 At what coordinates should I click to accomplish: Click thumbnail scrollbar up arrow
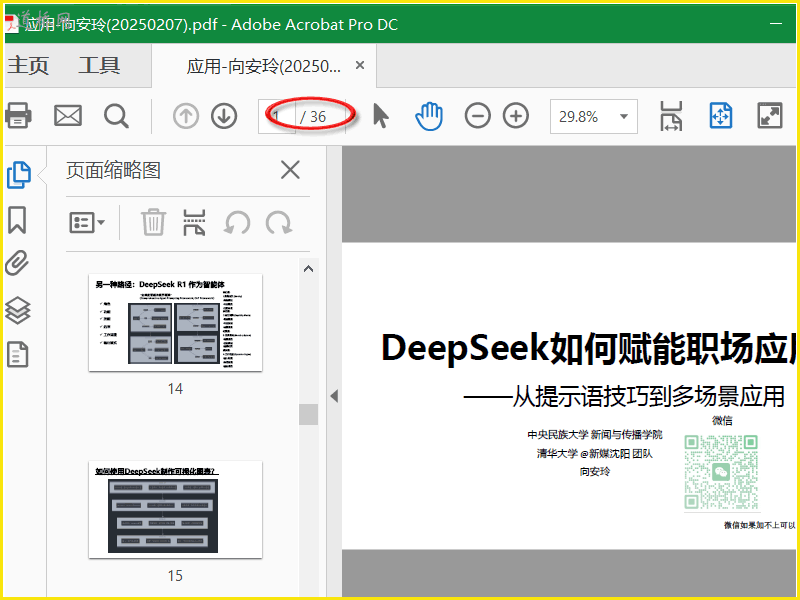pyautogui.click(x=308, y=269)
